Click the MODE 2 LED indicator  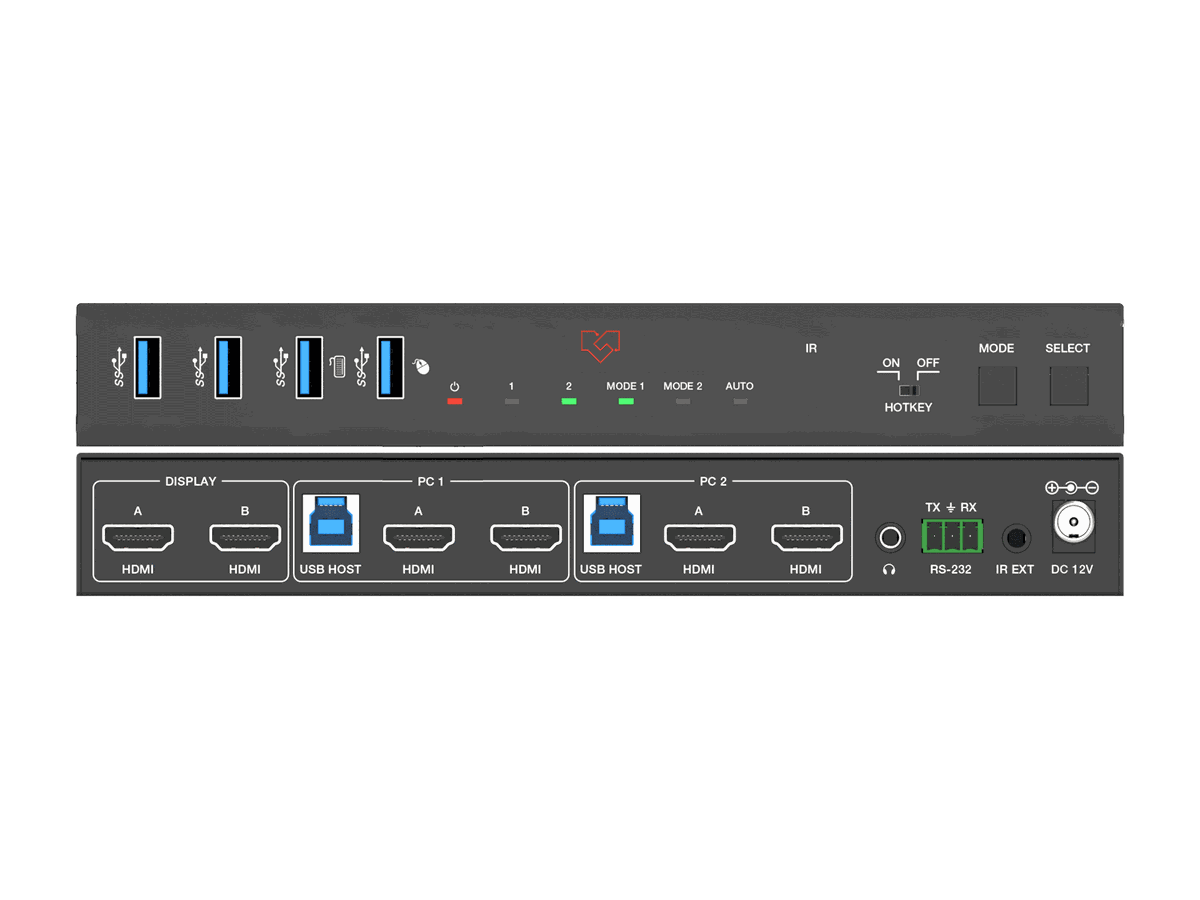pyautogui.click(x=683, y=401)
